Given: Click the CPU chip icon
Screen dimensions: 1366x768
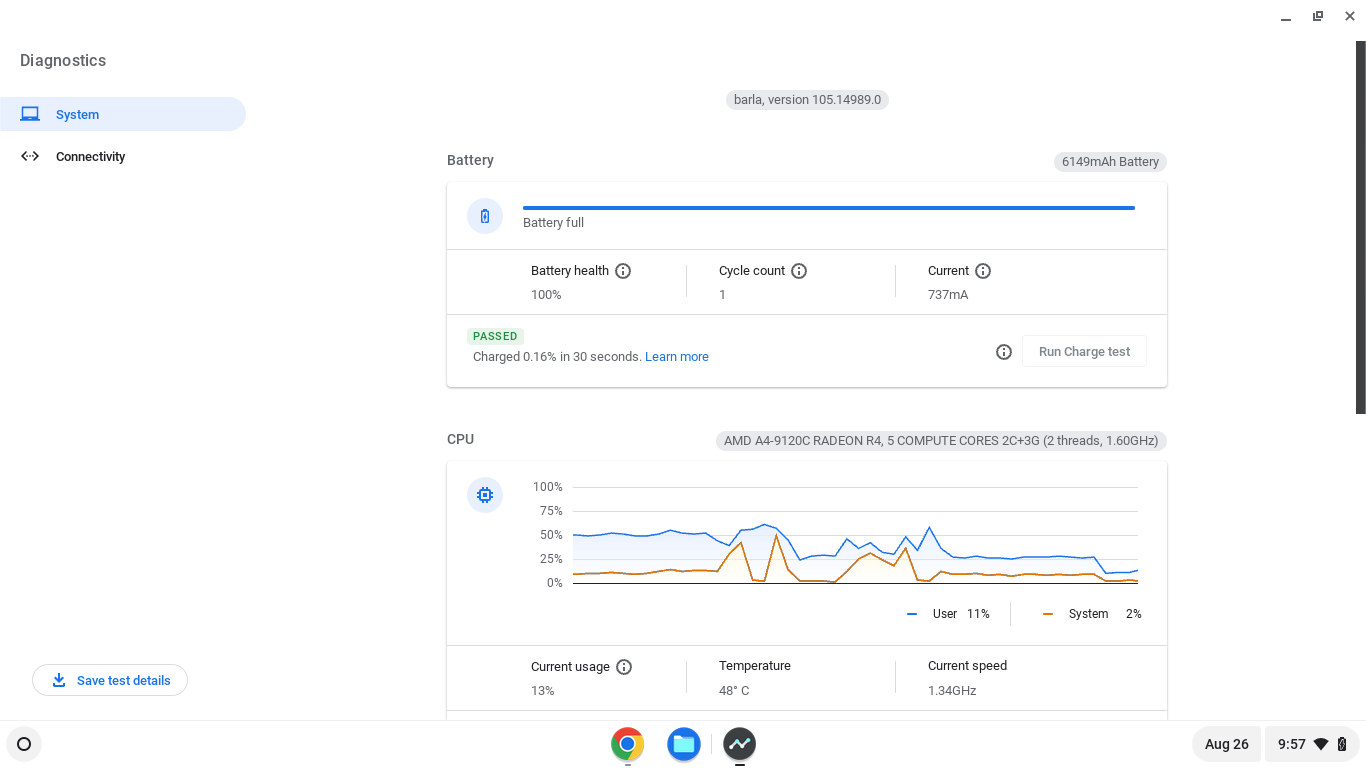Looking at the screenshot, I should coord(485,495).
